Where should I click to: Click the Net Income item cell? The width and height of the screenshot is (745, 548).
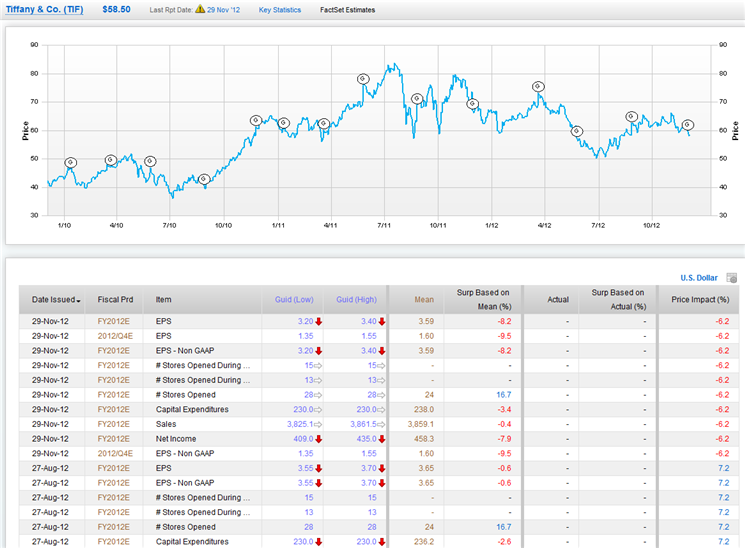coord(176,439)
